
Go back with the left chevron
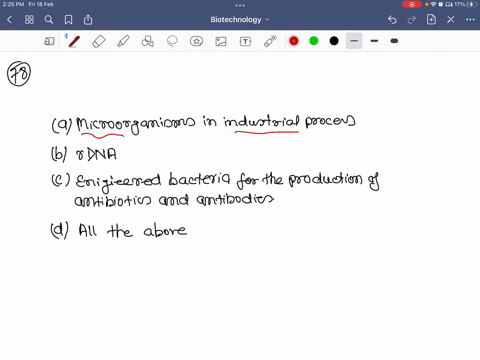pyautogui.click(x=9, y=20)
